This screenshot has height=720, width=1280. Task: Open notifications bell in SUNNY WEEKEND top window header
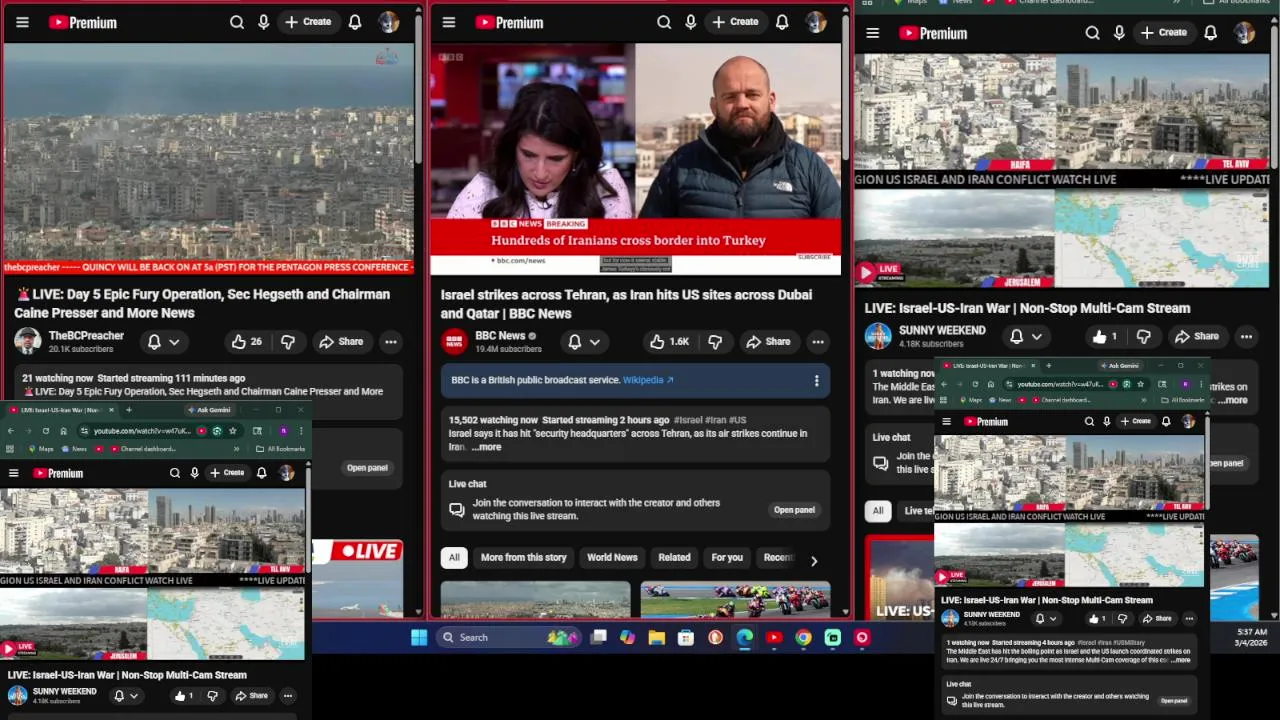click(x=1210, y=33)
